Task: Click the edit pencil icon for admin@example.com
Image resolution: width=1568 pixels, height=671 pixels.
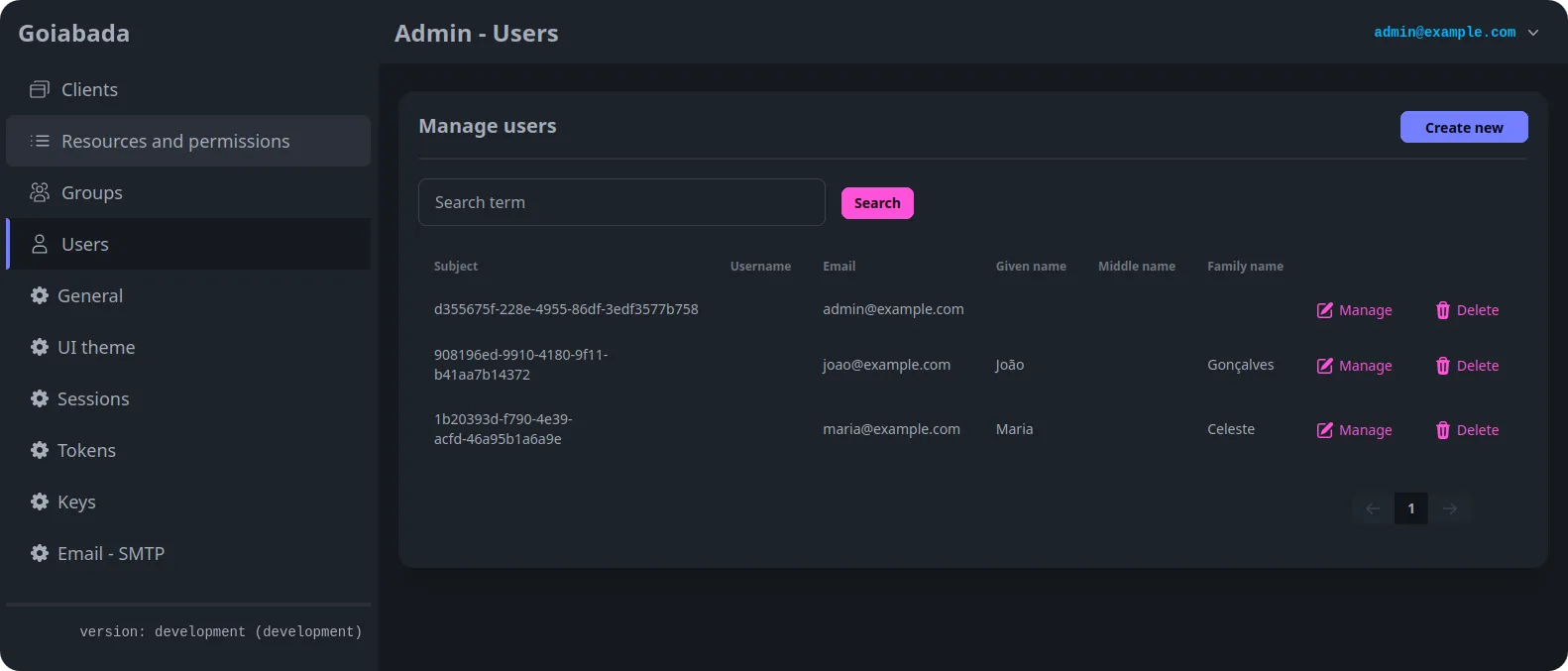Action: (x=1324, y=310)
